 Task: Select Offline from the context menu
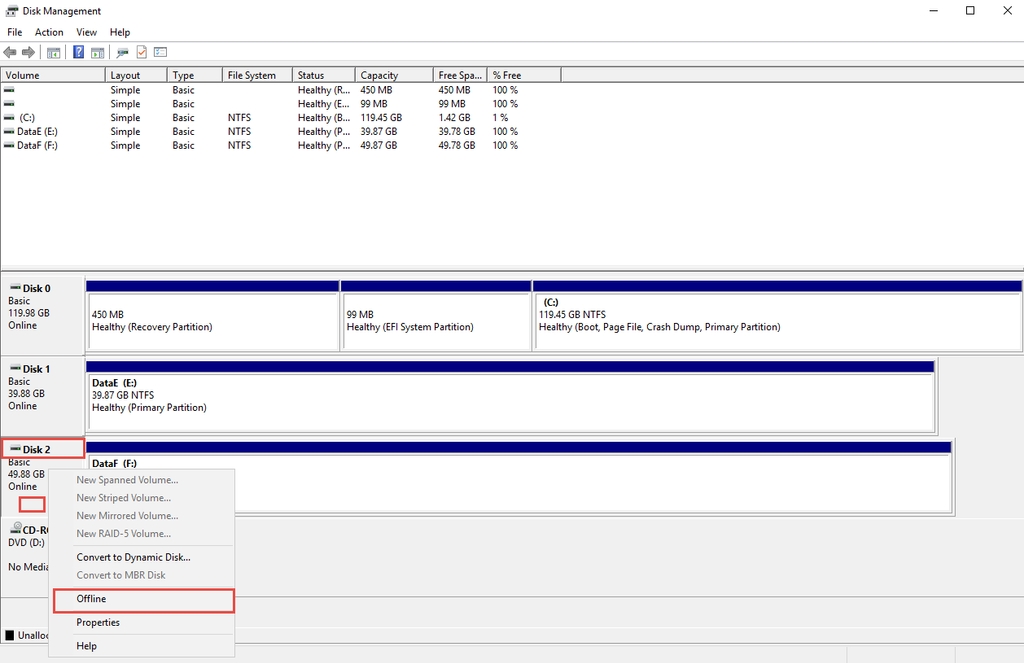pyautogui.click(x=141, y=599)
